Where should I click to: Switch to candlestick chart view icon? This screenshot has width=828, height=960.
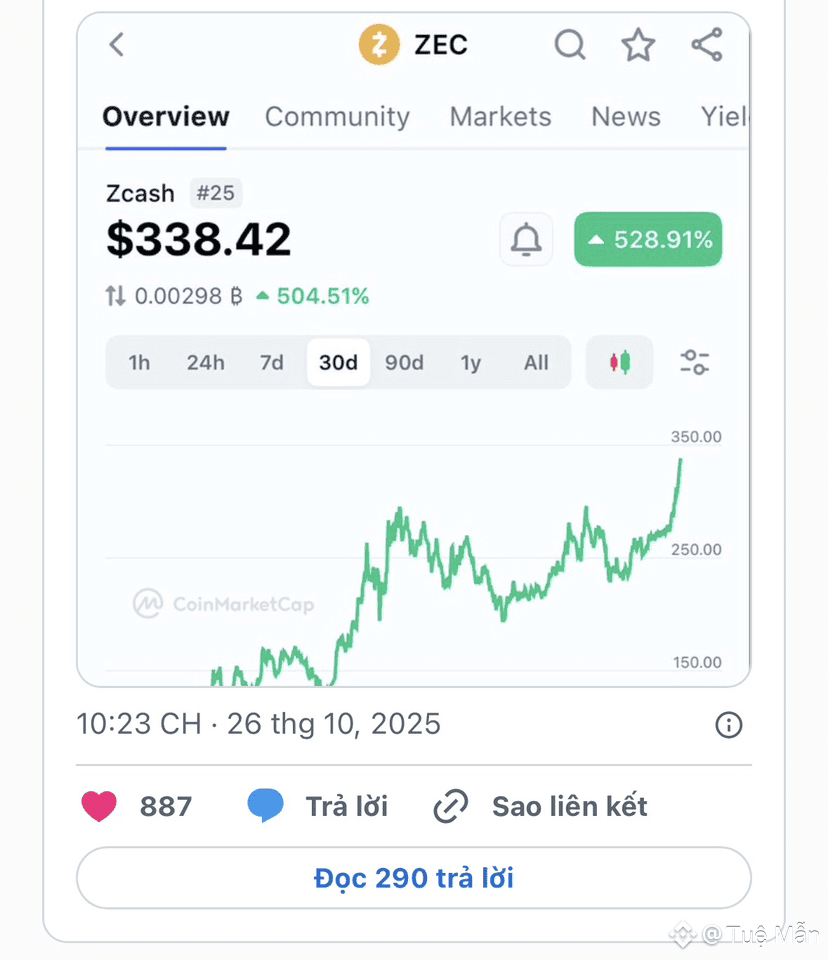(620, 362)
